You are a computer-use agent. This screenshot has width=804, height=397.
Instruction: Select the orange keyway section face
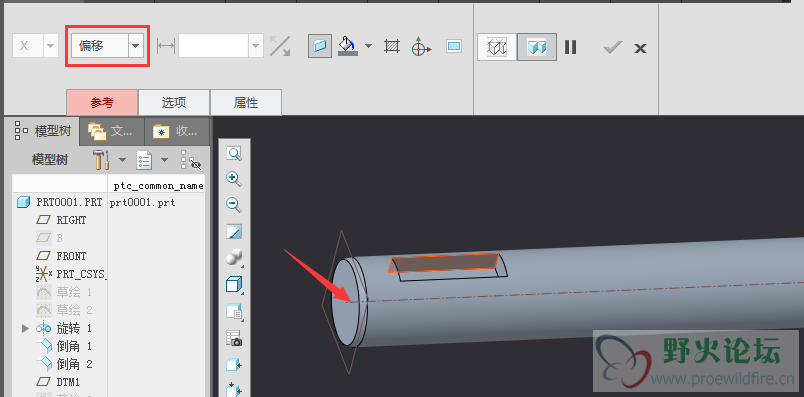click(x=443, y=263)
